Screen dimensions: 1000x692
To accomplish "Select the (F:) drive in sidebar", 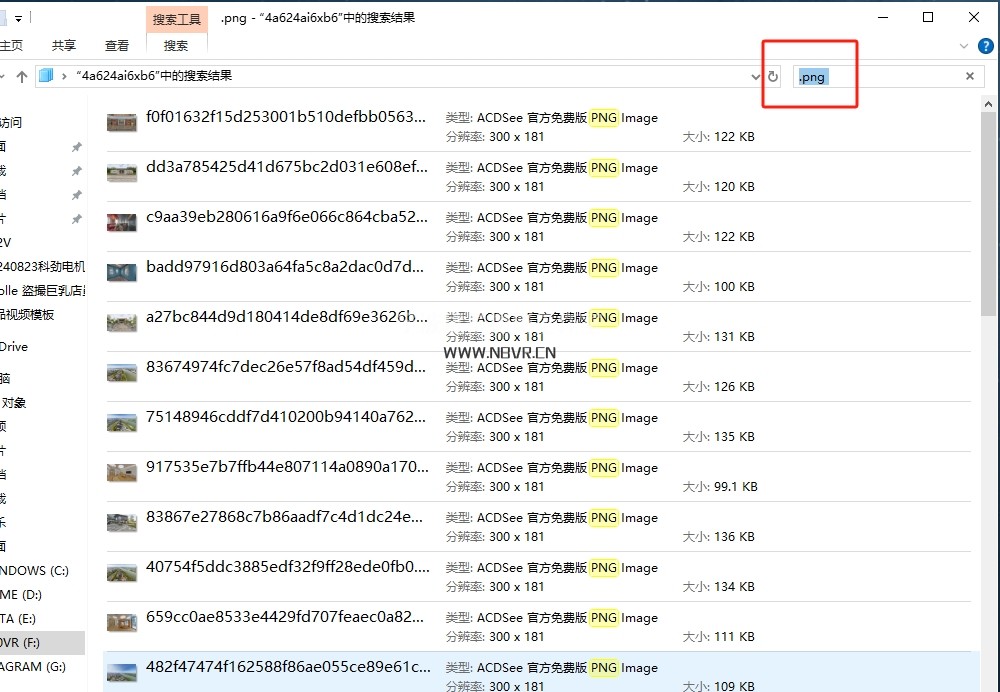I will point(30,642).
